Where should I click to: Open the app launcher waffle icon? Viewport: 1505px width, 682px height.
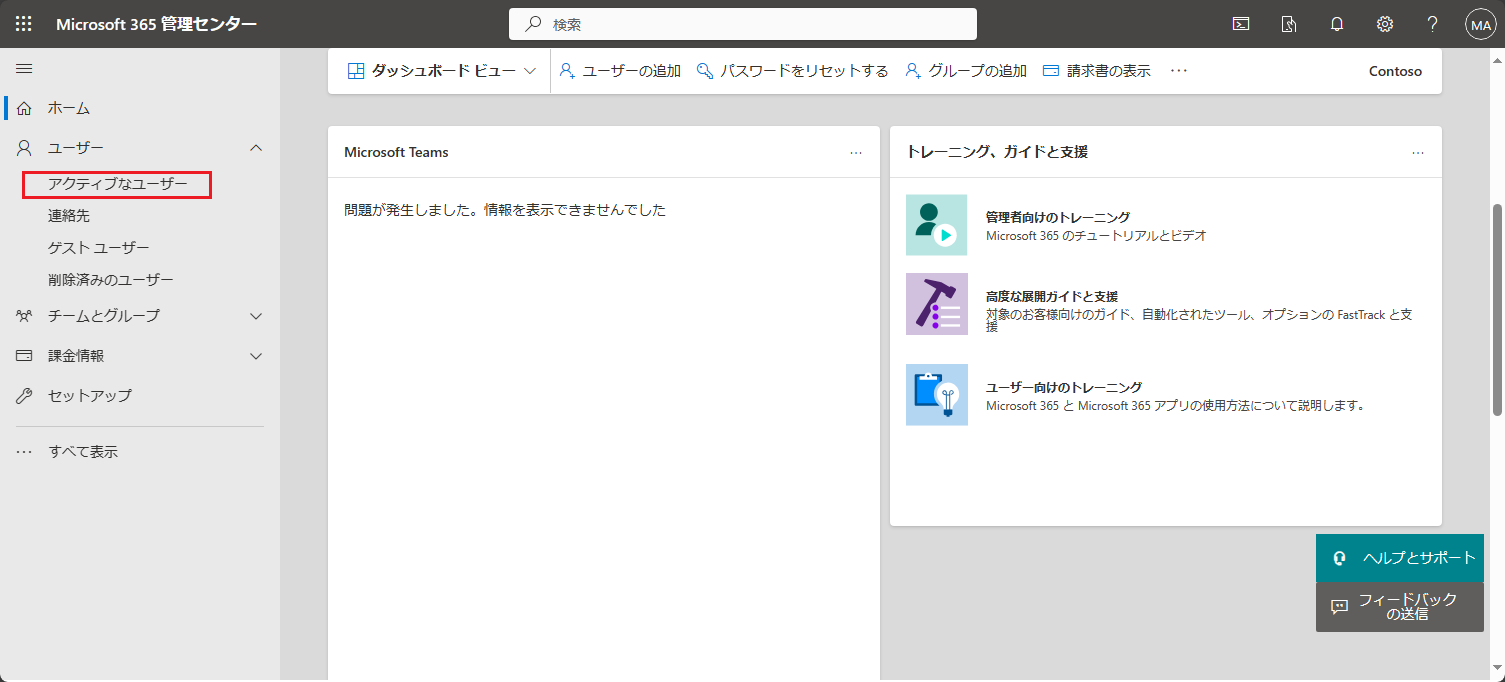coord(23,24)
